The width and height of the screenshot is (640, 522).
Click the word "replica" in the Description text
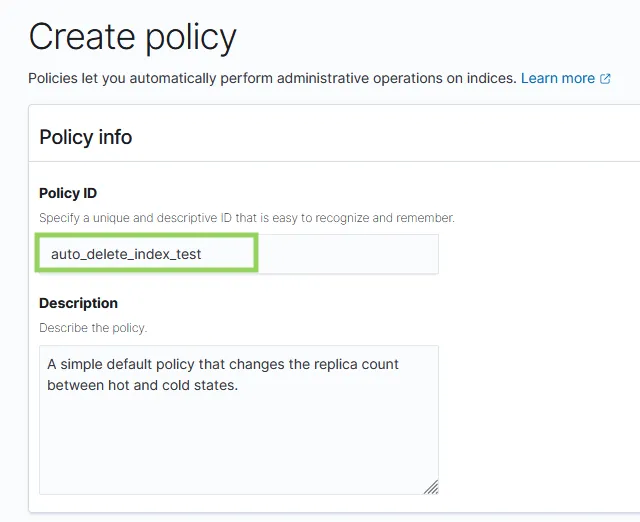tap(343, 364)
